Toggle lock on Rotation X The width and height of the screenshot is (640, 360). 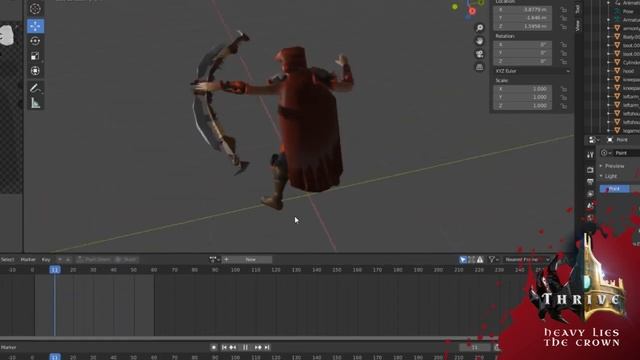click(x=564, y=44)
